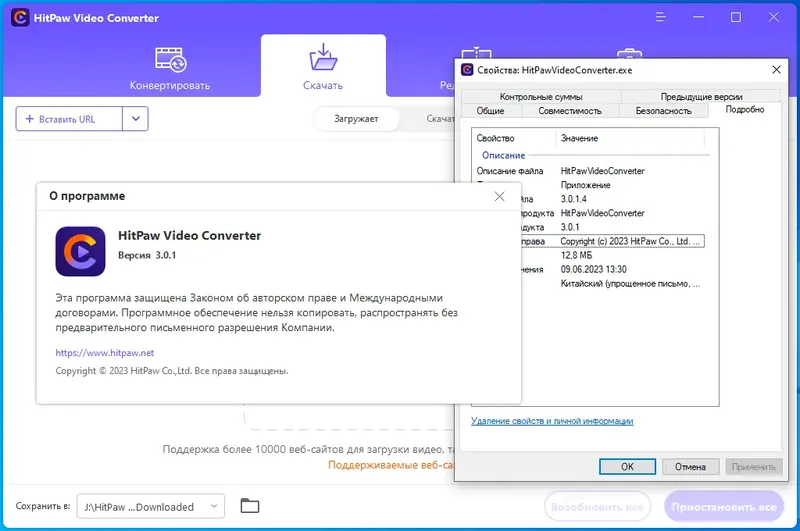Select the file version value 3.0.1.4
Viewport: 800px width, 531px height.
pyautogui.click(x=573, y=199)
